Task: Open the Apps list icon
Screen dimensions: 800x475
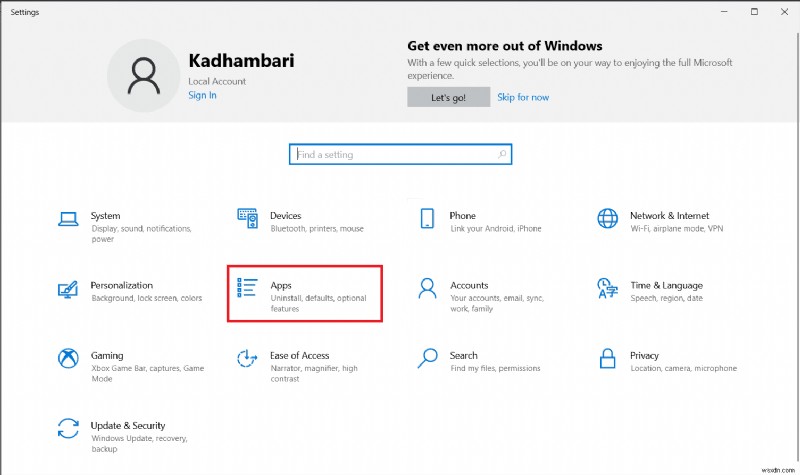Action: [x=247, y=289]
